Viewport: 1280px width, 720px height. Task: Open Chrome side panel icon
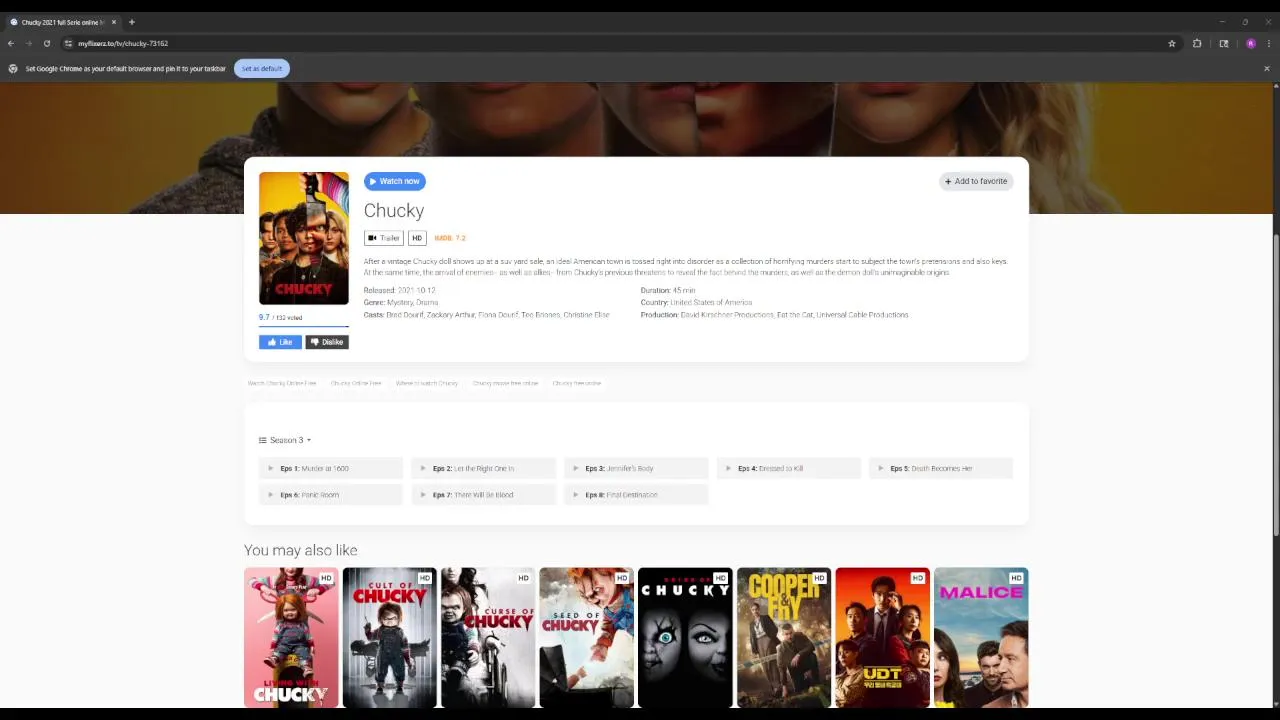click(x=1224, y=44)
